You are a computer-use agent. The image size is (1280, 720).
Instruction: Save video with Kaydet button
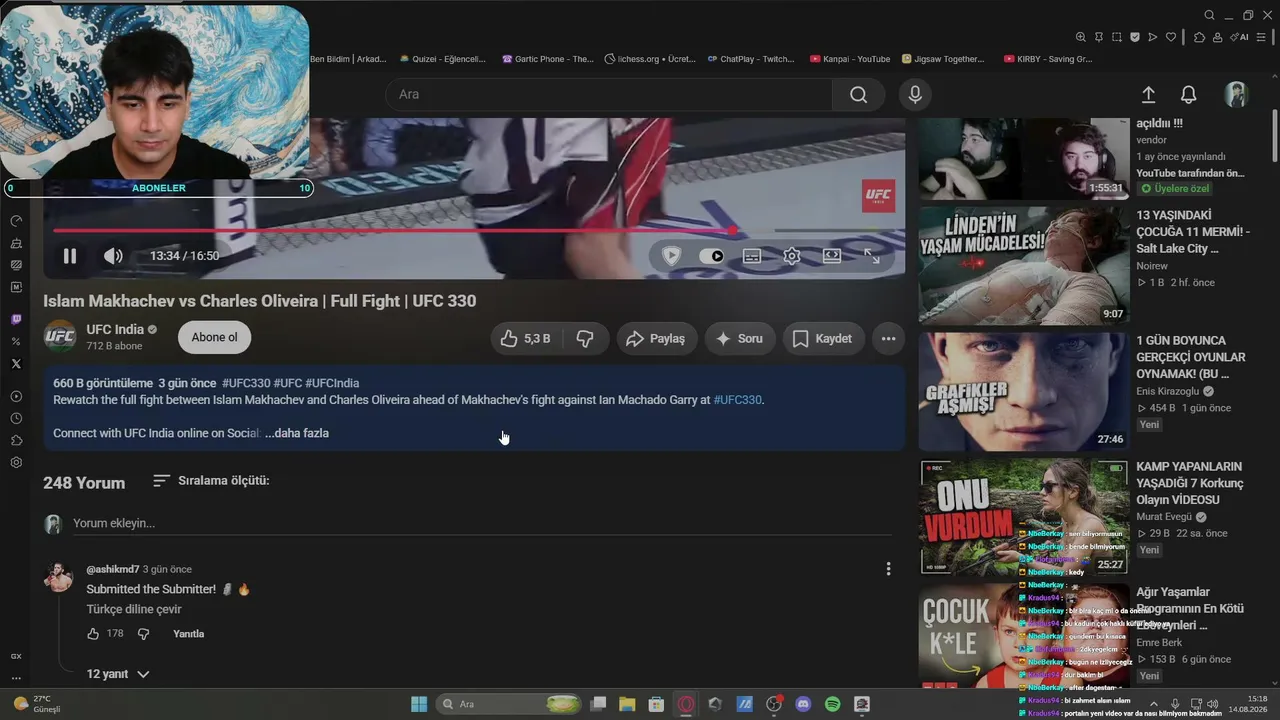point(822,339)
